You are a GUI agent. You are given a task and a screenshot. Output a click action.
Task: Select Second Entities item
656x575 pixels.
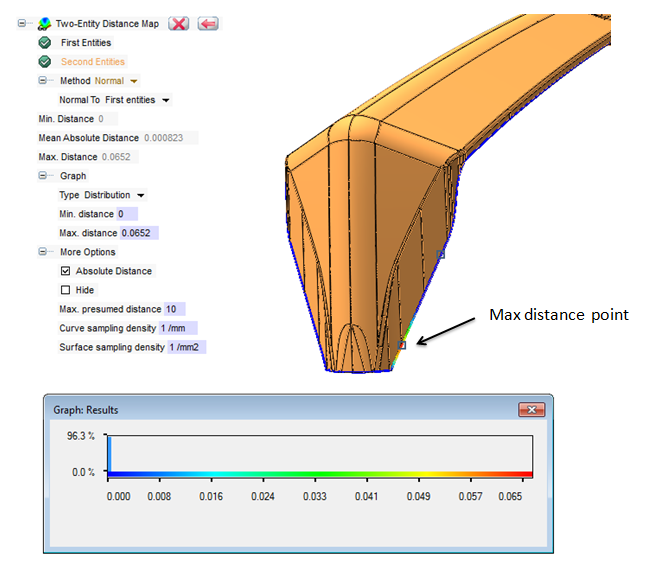pos(93,62)
